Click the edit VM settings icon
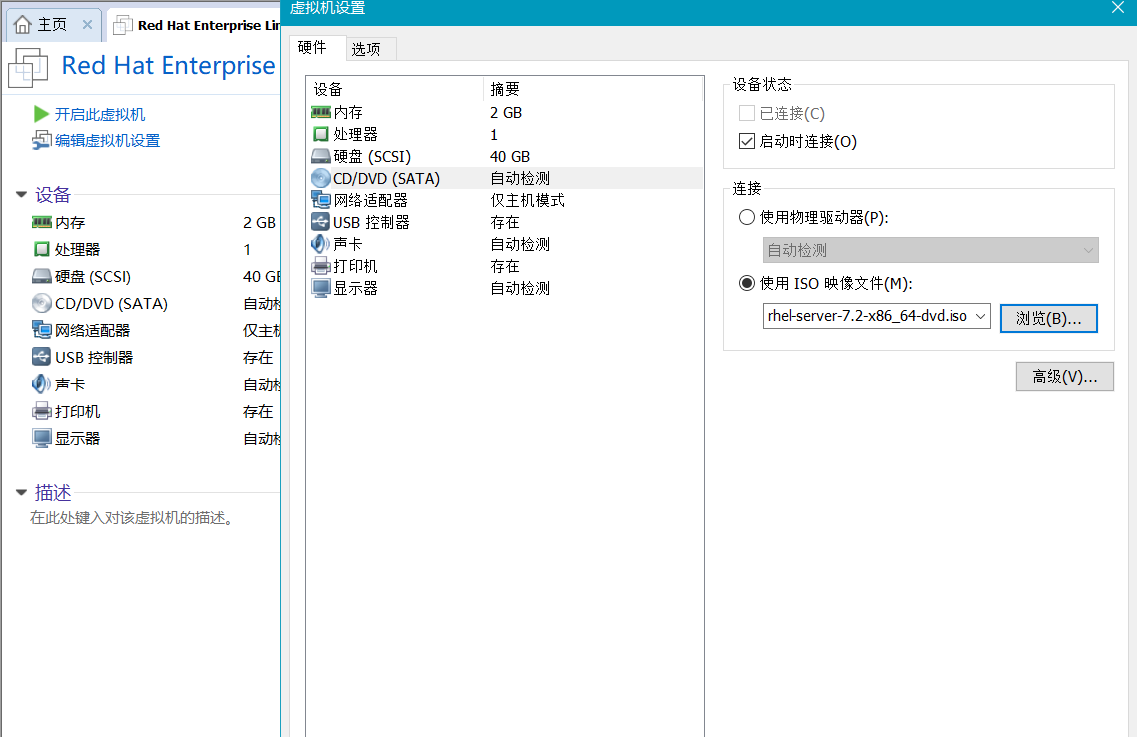The height and width of the screenshot is (737, 1137). (41, 140)
